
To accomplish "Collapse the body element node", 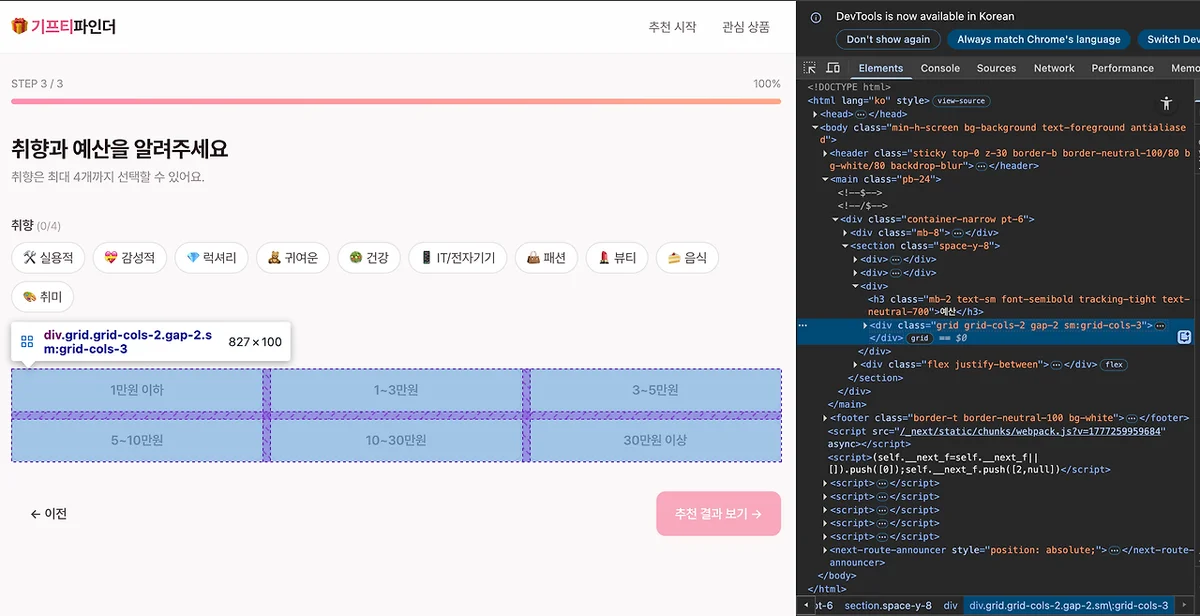I will click(816, 127).
